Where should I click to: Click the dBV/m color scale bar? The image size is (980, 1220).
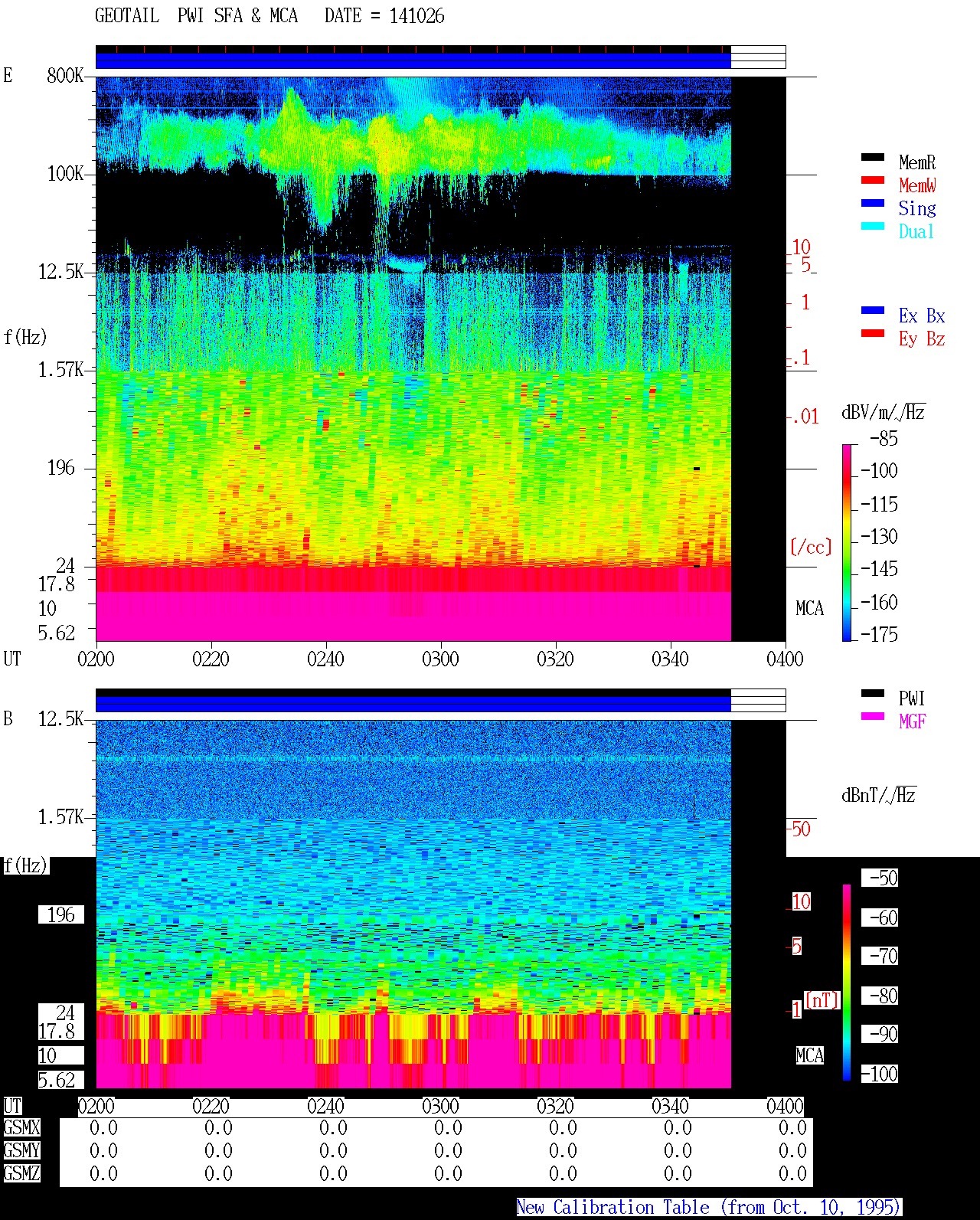click(847, 542)
